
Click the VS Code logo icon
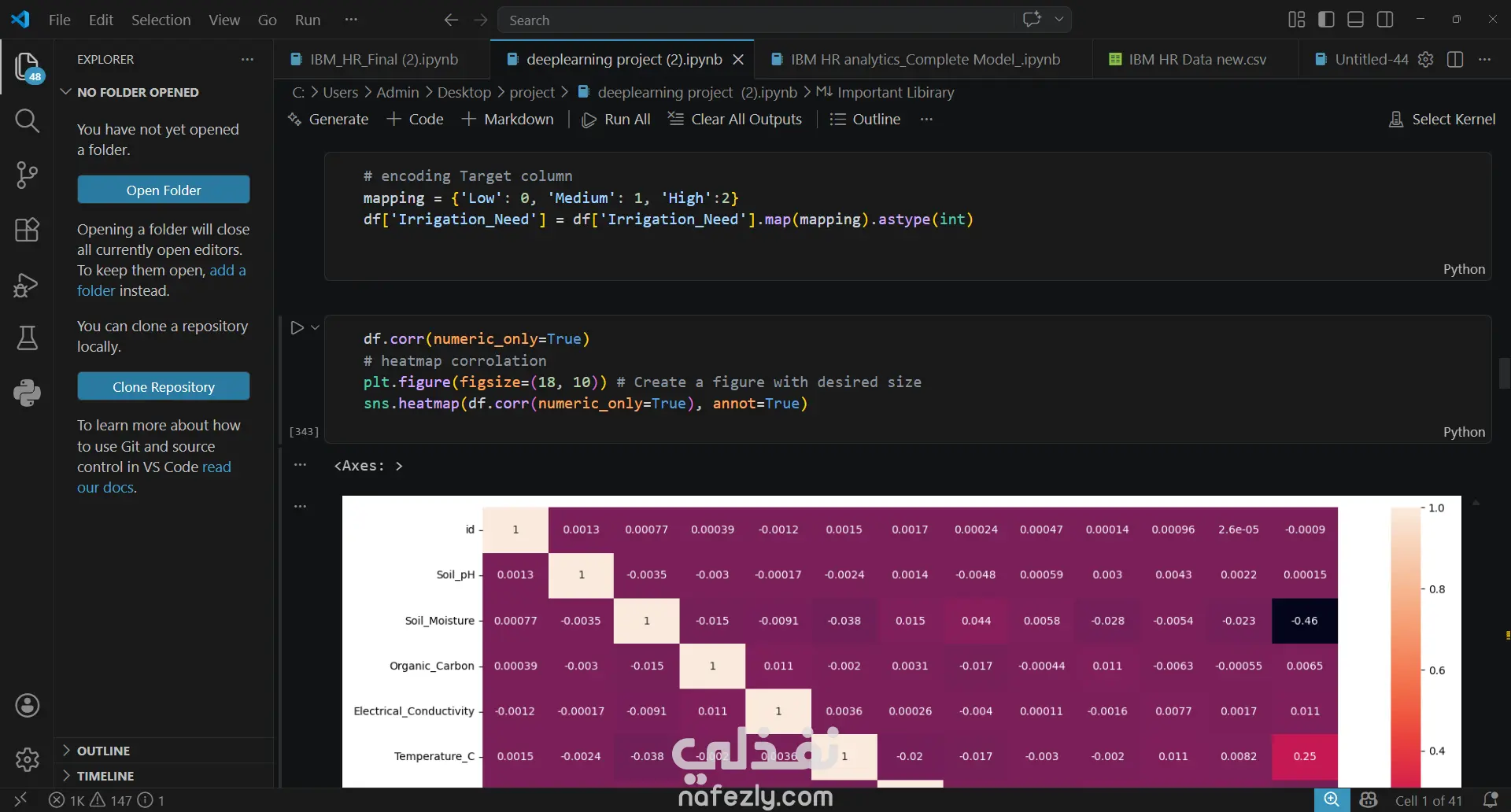click(x=20, y=20)
